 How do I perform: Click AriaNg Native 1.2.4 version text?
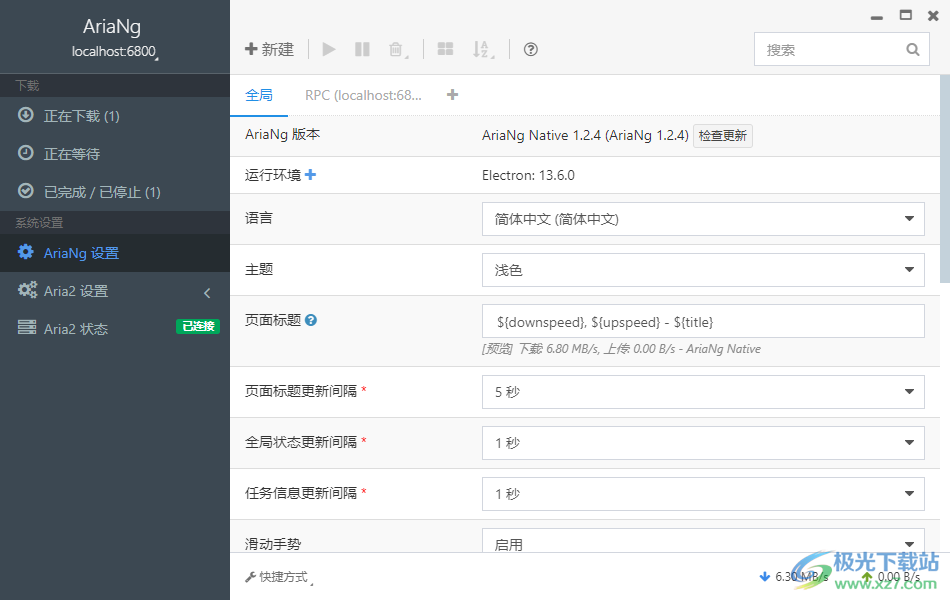(x=585, y=135)
